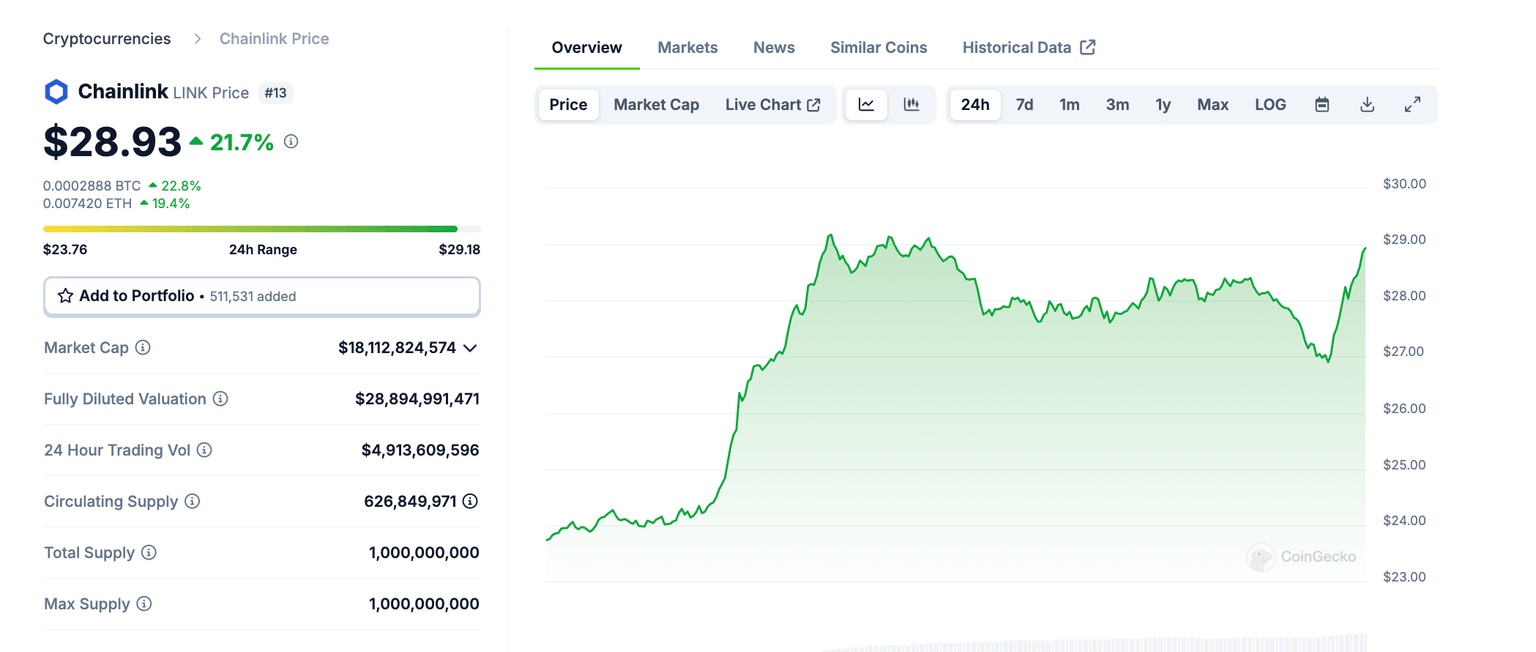Click Add to Portfolio button
This screenshot has width=1536, height=652.
[261, 296]
